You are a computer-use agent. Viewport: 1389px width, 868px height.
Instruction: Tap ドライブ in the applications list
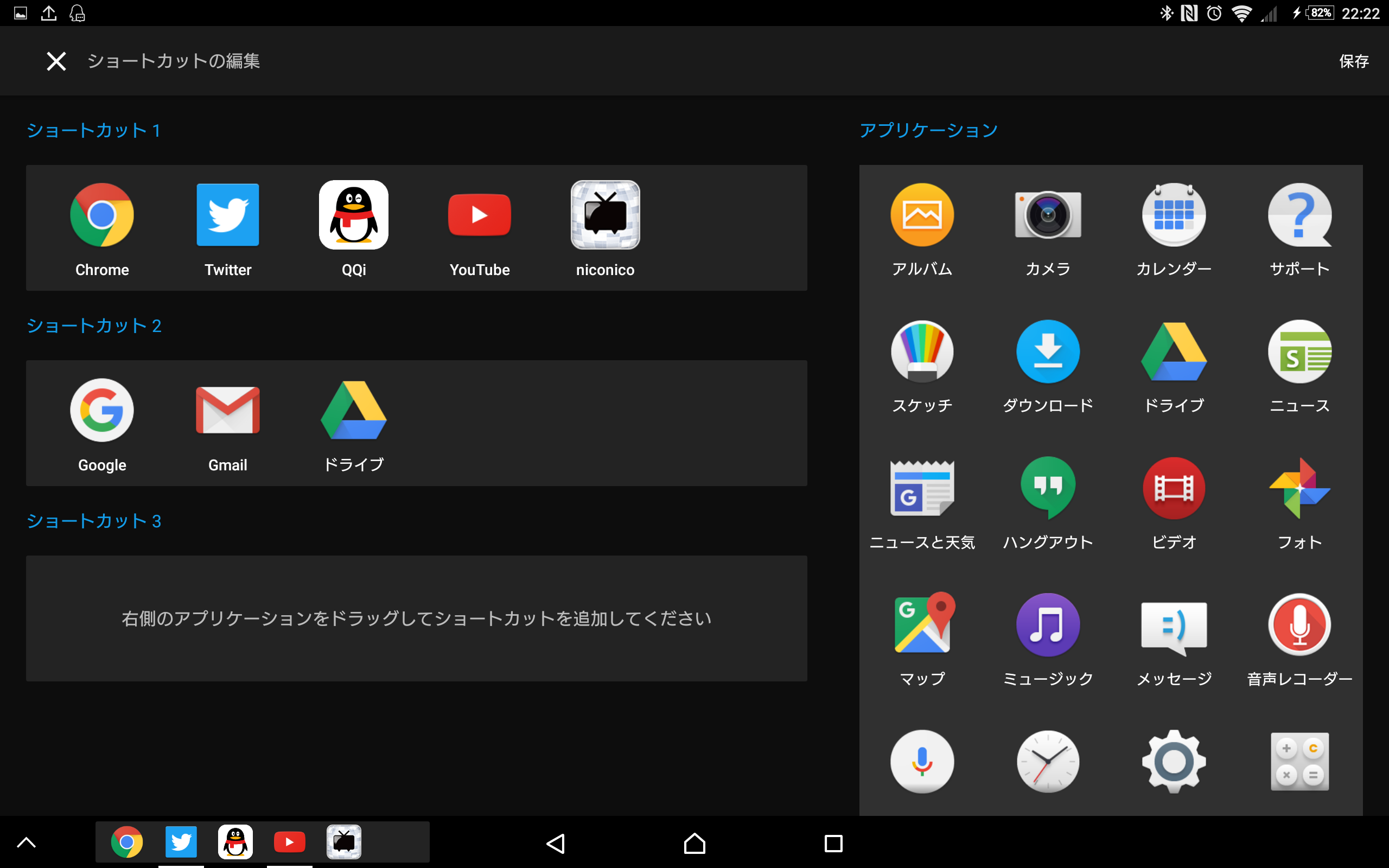click(1174, 352)
